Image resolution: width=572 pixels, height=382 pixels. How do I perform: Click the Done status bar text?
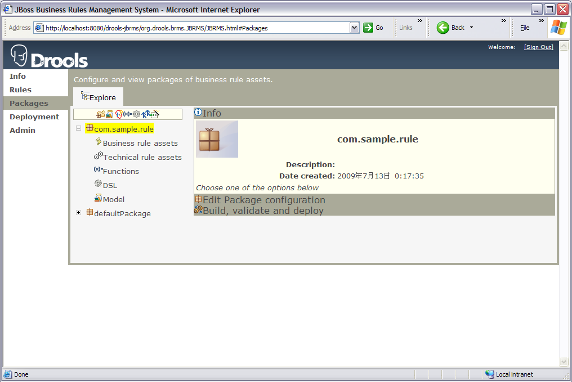pos(21,374)
